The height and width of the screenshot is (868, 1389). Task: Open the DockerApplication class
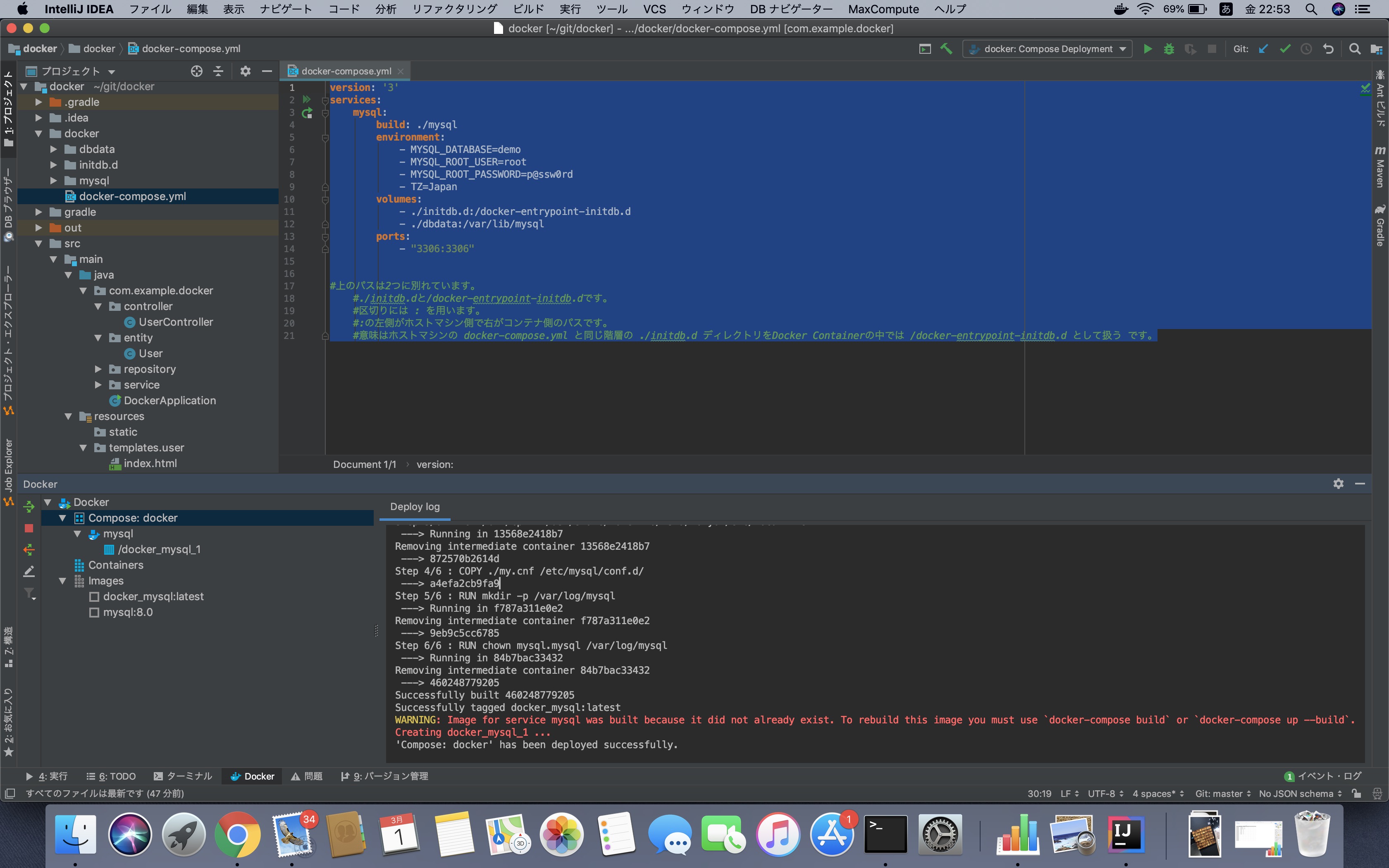(x=170, y=401)
